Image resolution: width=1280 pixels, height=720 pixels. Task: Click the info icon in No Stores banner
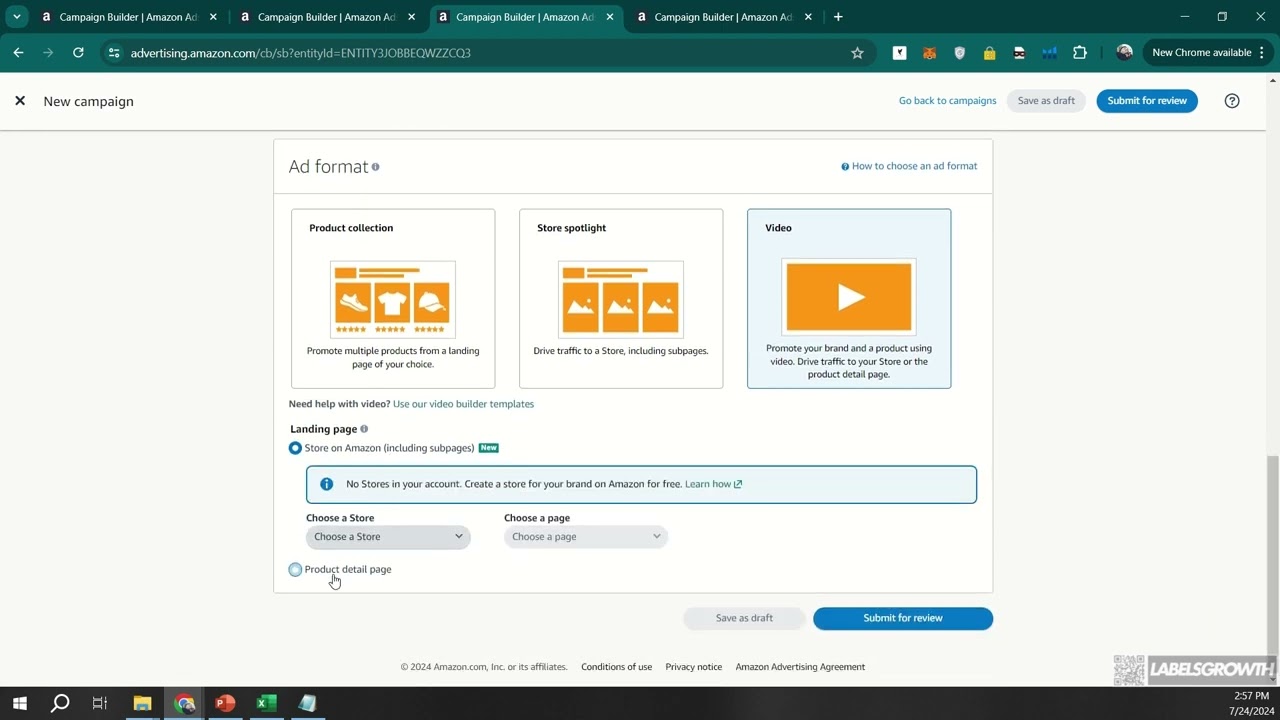[x=326, y=484]
